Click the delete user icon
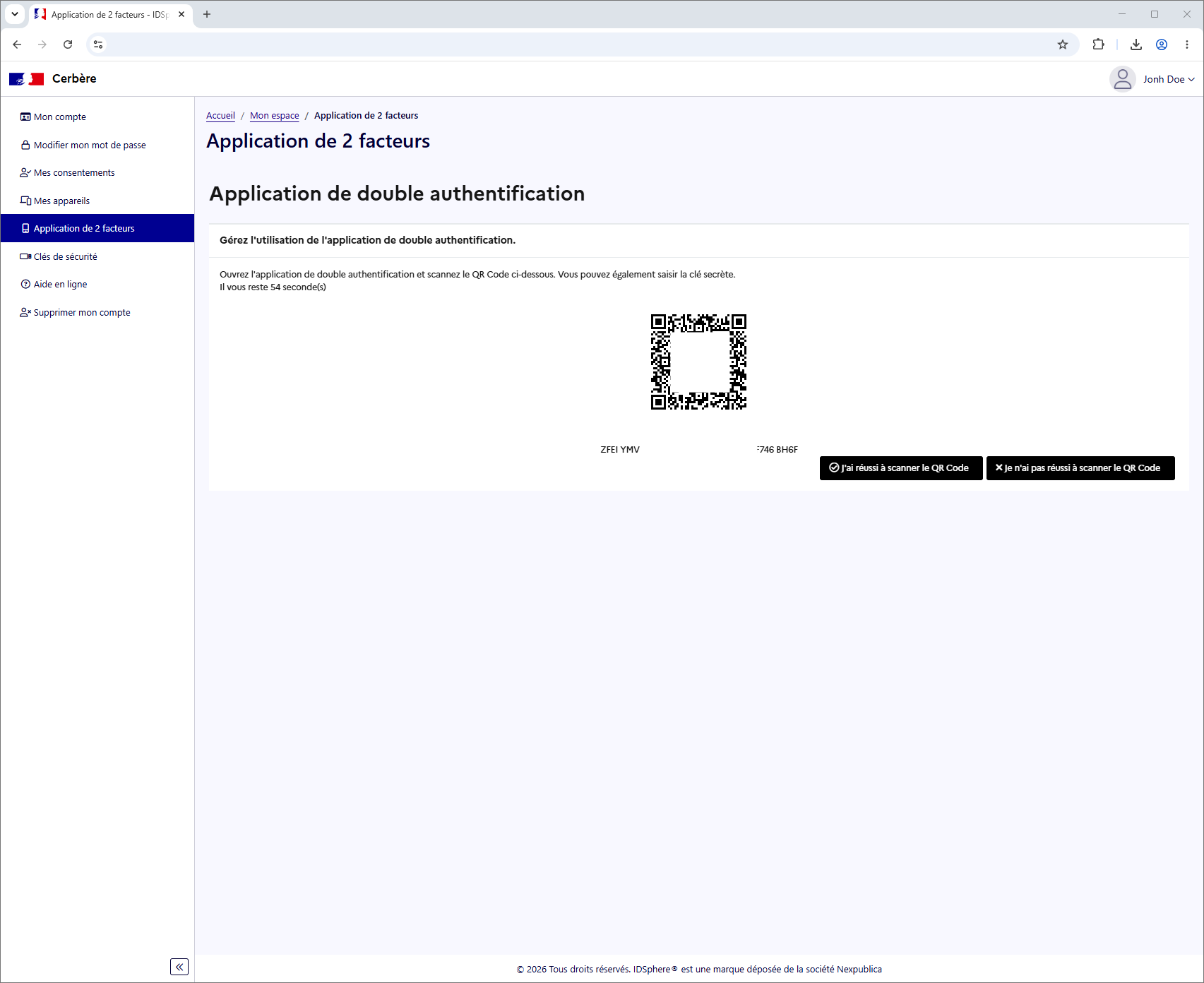1204x983 pixels. pyautogui.click(x=25, y=312)
